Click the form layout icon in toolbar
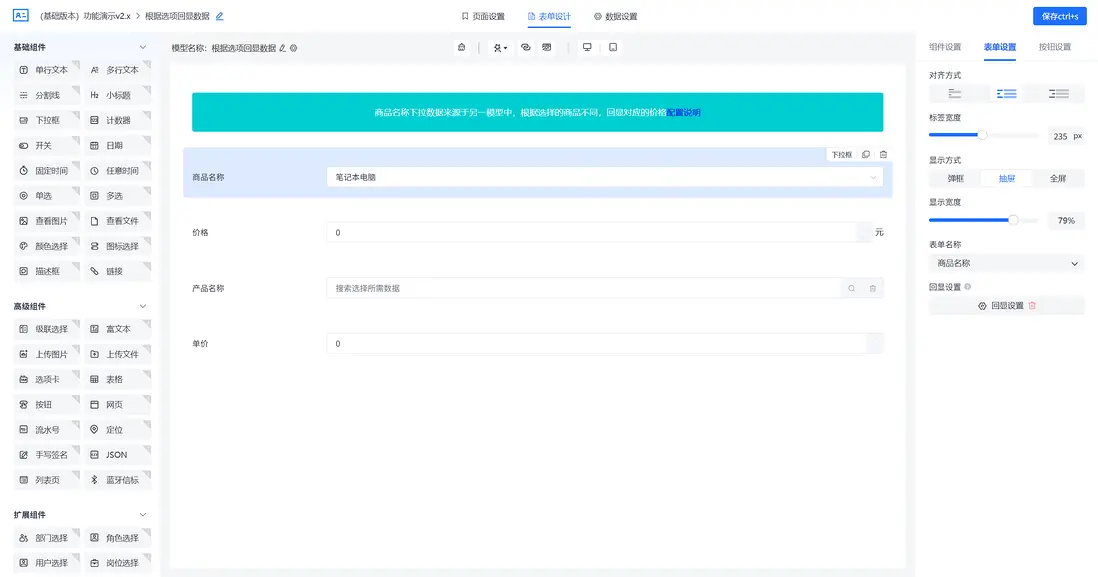 (547, 48)
